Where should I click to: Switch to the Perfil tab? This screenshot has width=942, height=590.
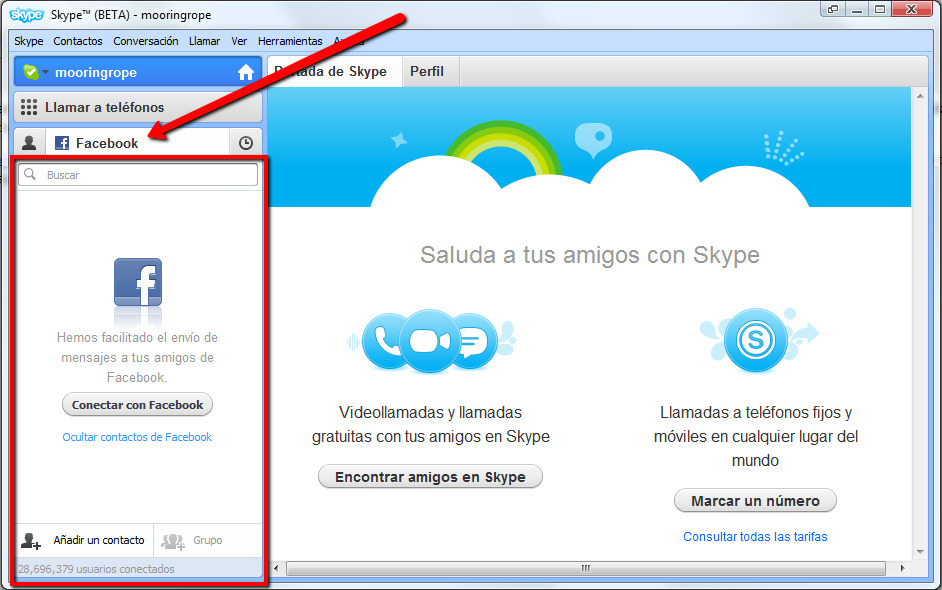(429, 71)
